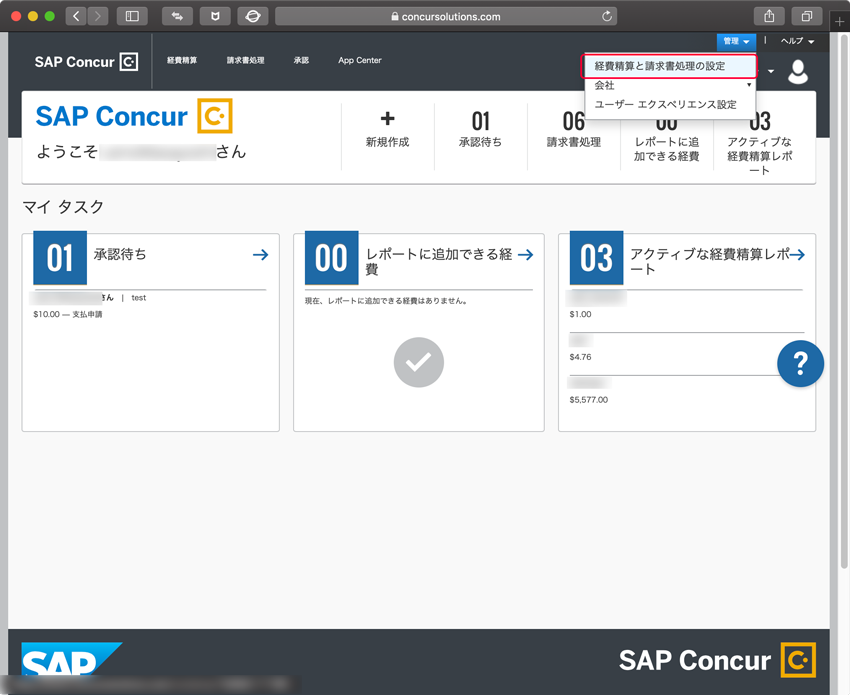
Task: Click the 01 number badge in 承認待ち card
Action: pos(60,258)
